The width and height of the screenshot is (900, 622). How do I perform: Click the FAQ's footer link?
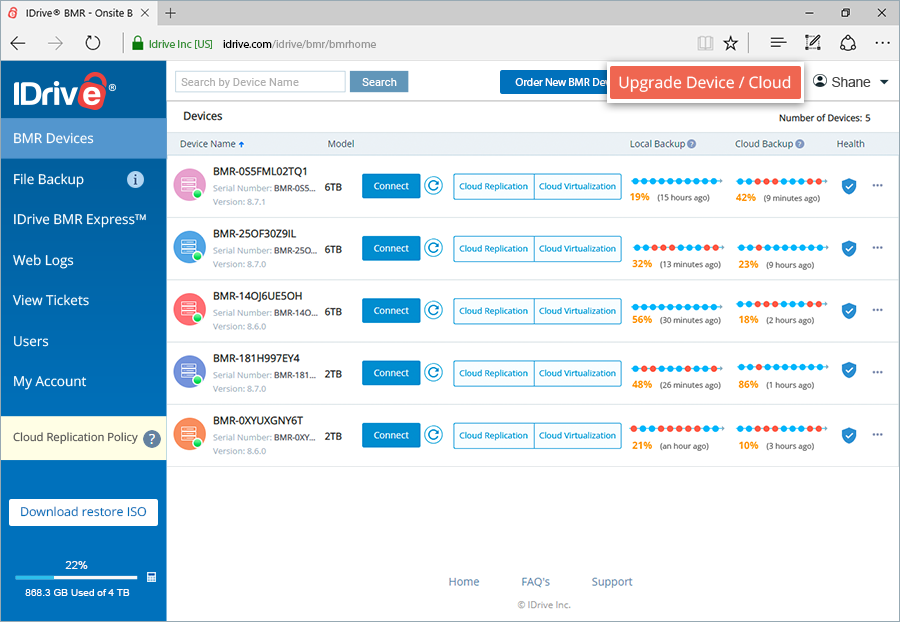[536, 582]
